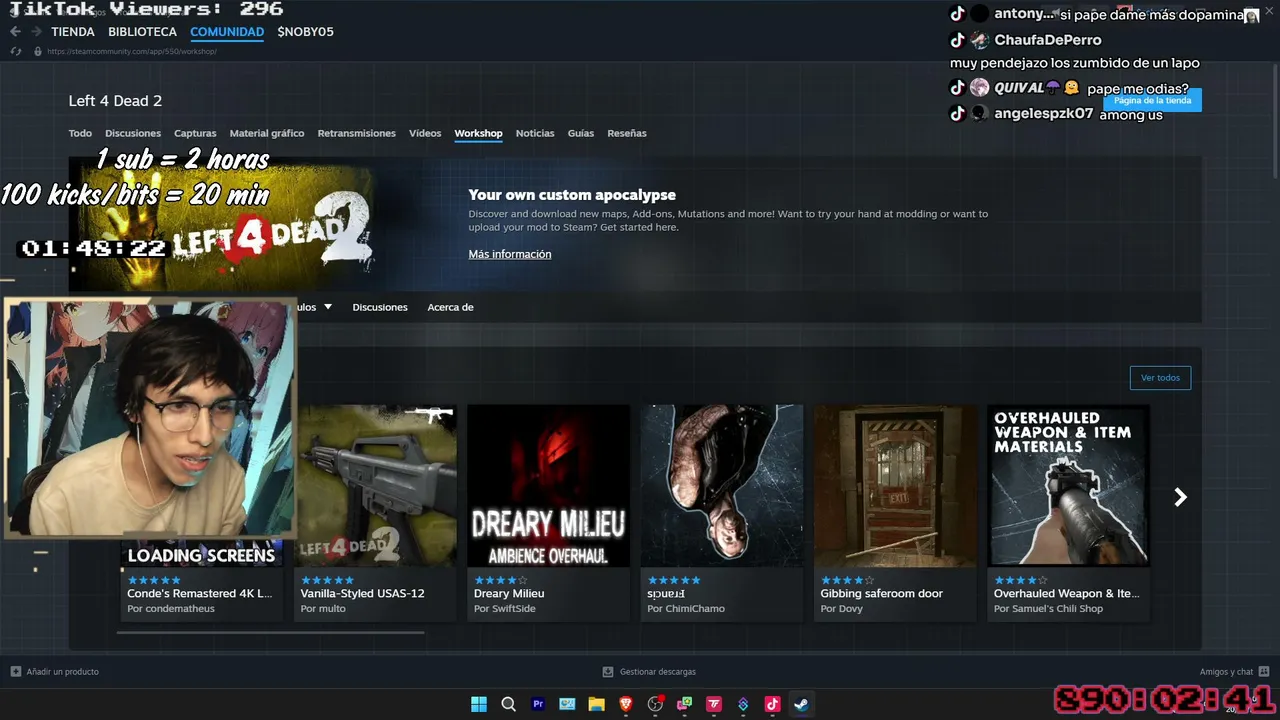
Task: Launch Adobe Premiere Pro from the taskbar
Action: pyautogui.click(x=538, y=704)
